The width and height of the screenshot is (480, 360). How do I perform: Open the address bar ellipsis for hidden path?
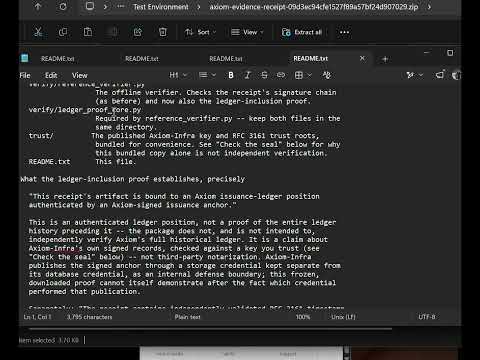point(121,6)
